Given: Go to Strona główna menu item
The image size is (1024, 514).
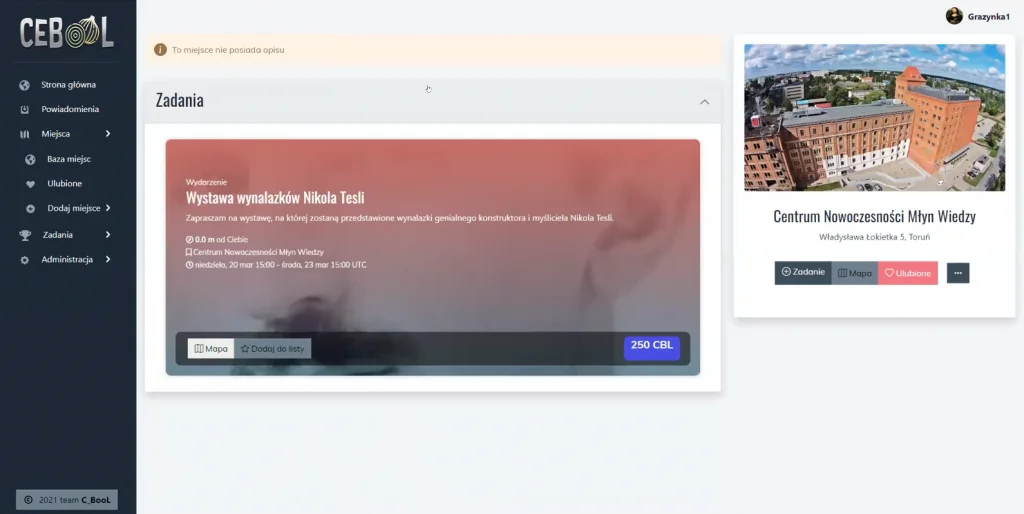Looking at the screenshot, I should click(x=69, y=85).
